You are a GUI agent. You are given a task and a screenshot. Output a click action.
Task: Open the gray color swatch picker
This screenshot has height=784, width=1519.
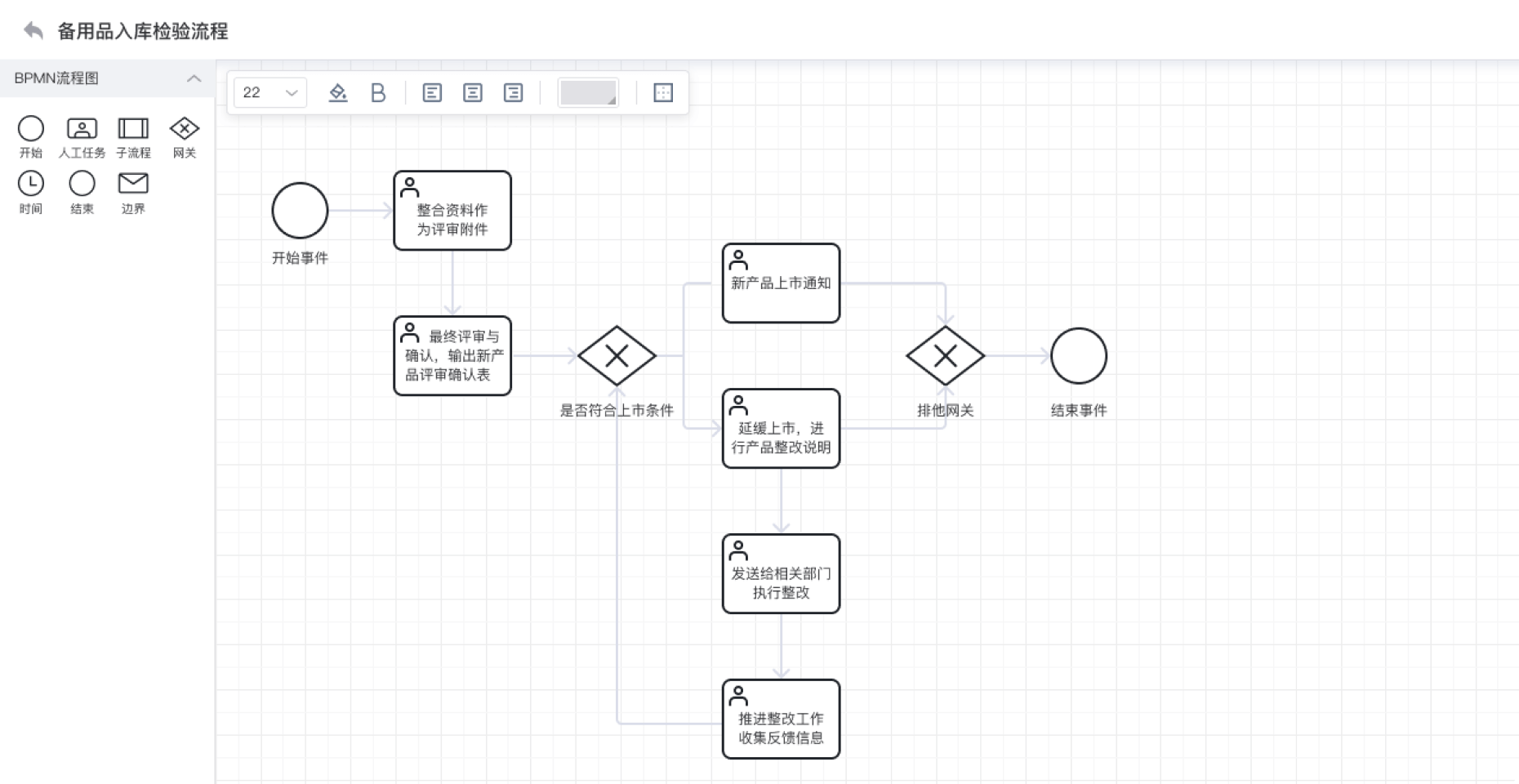point(588,92)
